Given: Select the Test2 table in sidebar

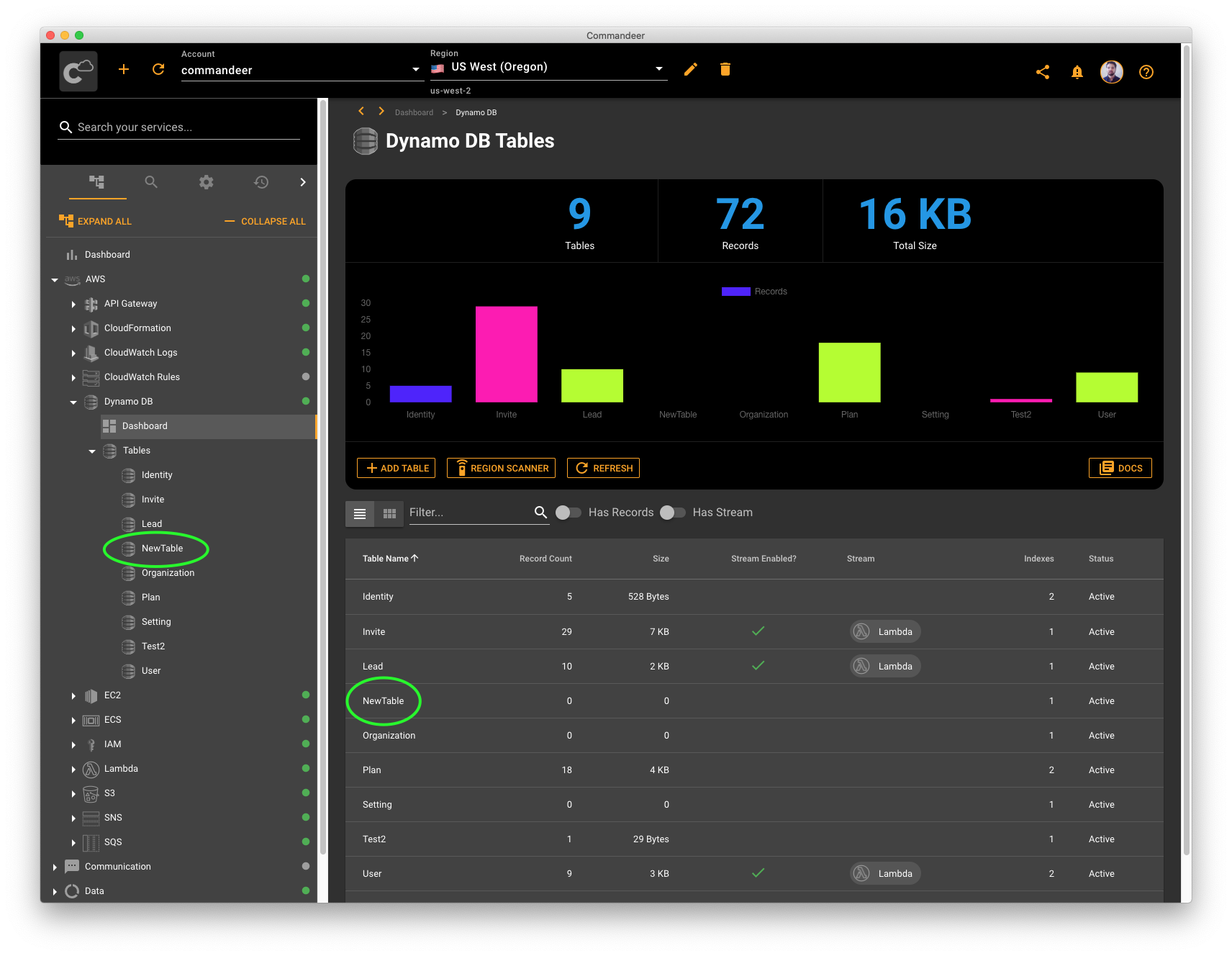Looking at the screenshot, I should [x=153, y=646].
